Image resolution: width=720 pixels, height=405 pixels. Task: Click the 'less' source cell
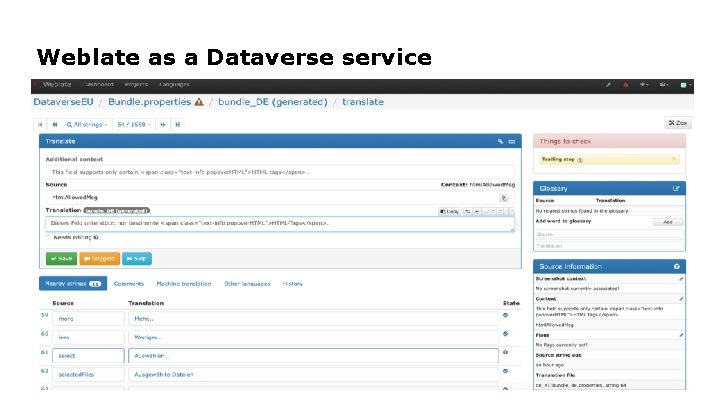[x=88, y=337]
